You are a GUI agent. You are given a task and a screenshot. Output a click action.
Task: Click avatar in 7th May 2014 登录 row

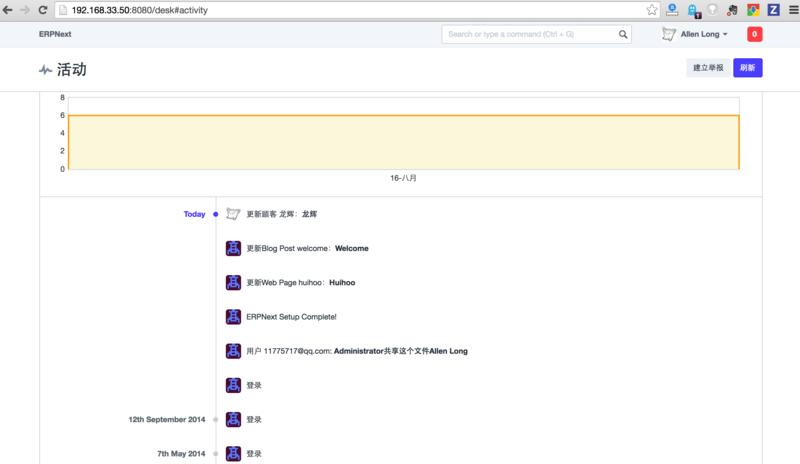pyautogui.click(x=233, y=453)
